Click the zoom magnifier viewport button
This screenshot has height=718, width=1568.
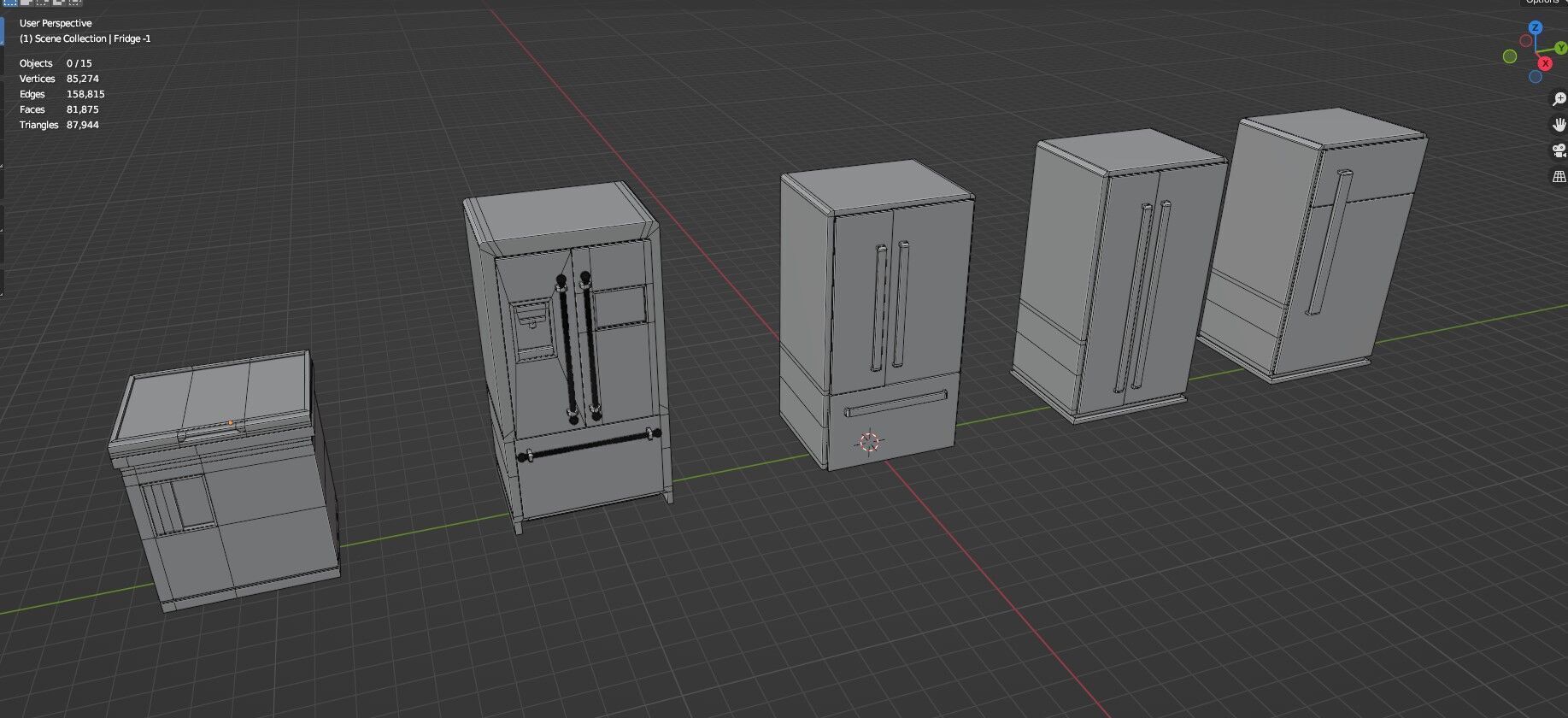[1559, 99]
